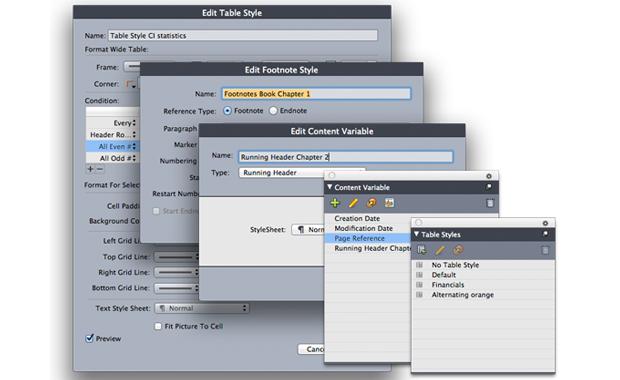Click table icon beside Alternating orange
Viewport: 620px width, 380px height.
tap(420, 295)
